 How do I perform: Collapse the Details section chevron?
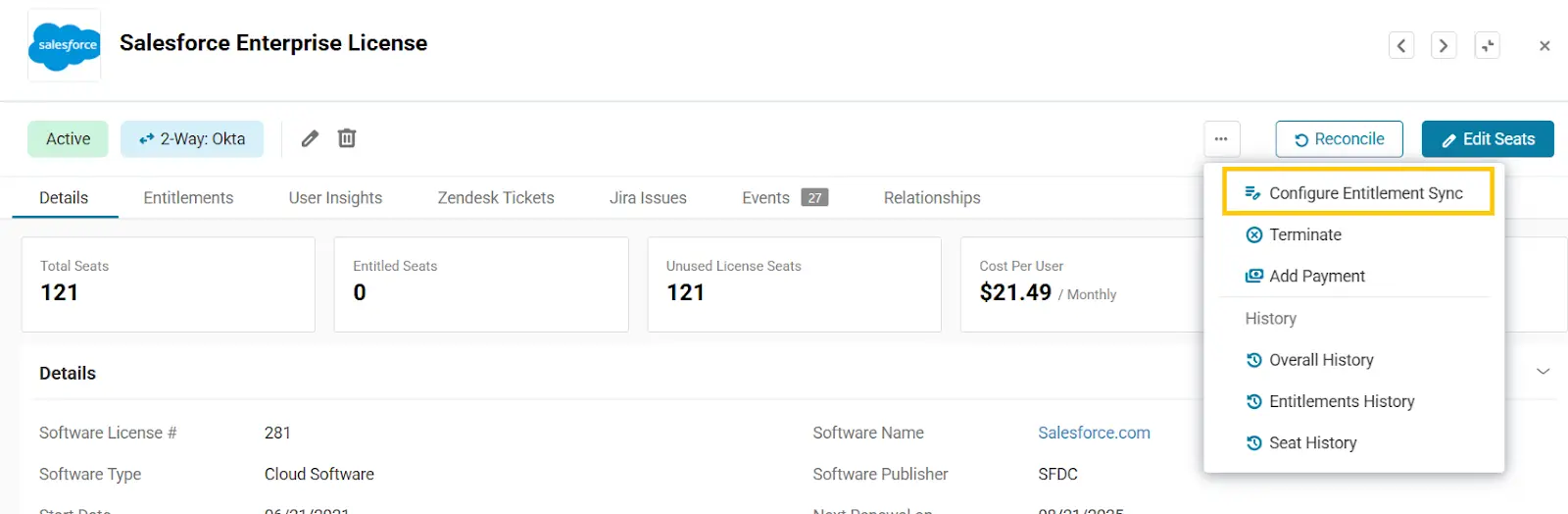(1543, 372)
